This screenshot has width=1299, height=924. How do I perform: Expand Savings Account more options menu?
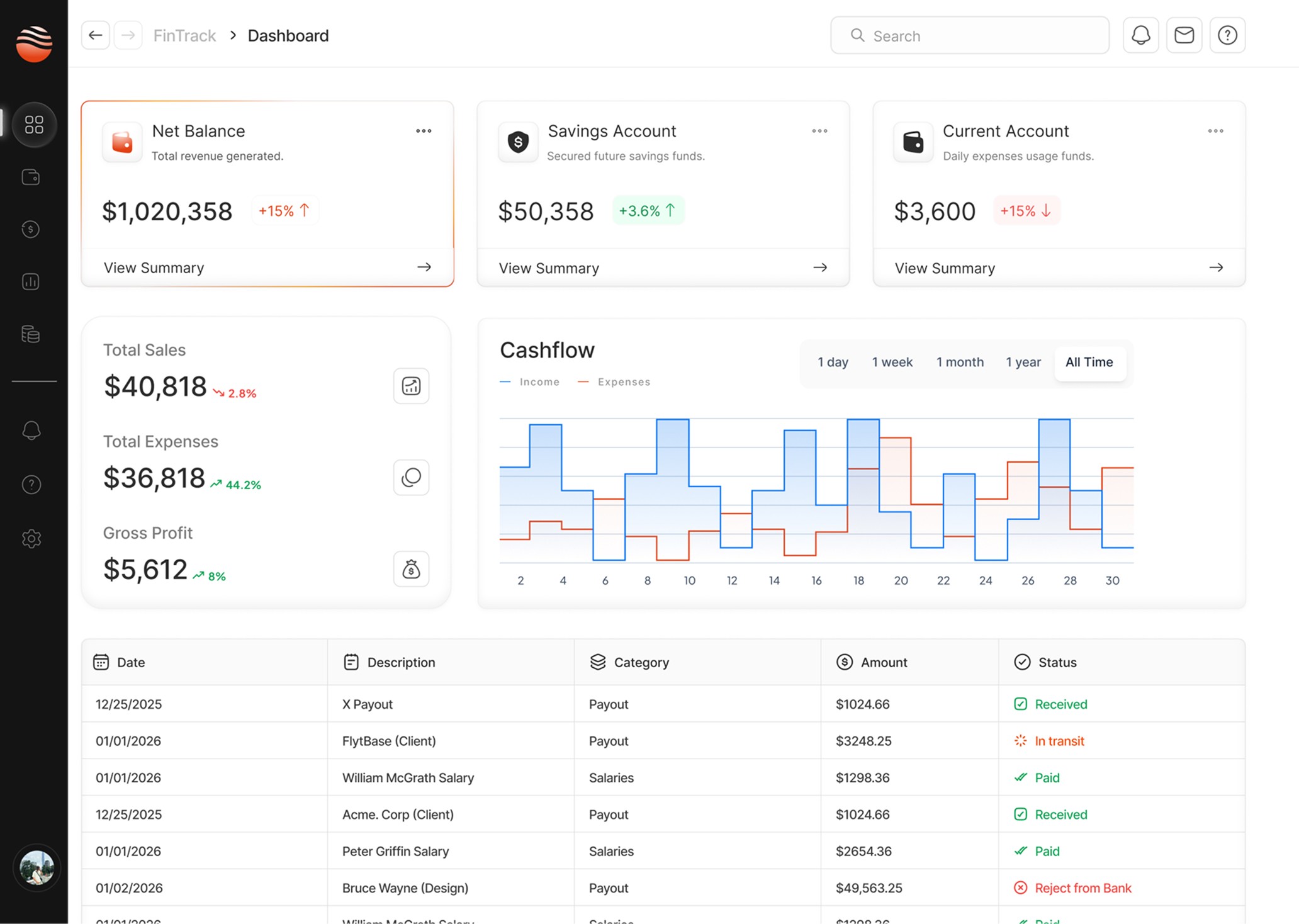(x=819, y=131)
